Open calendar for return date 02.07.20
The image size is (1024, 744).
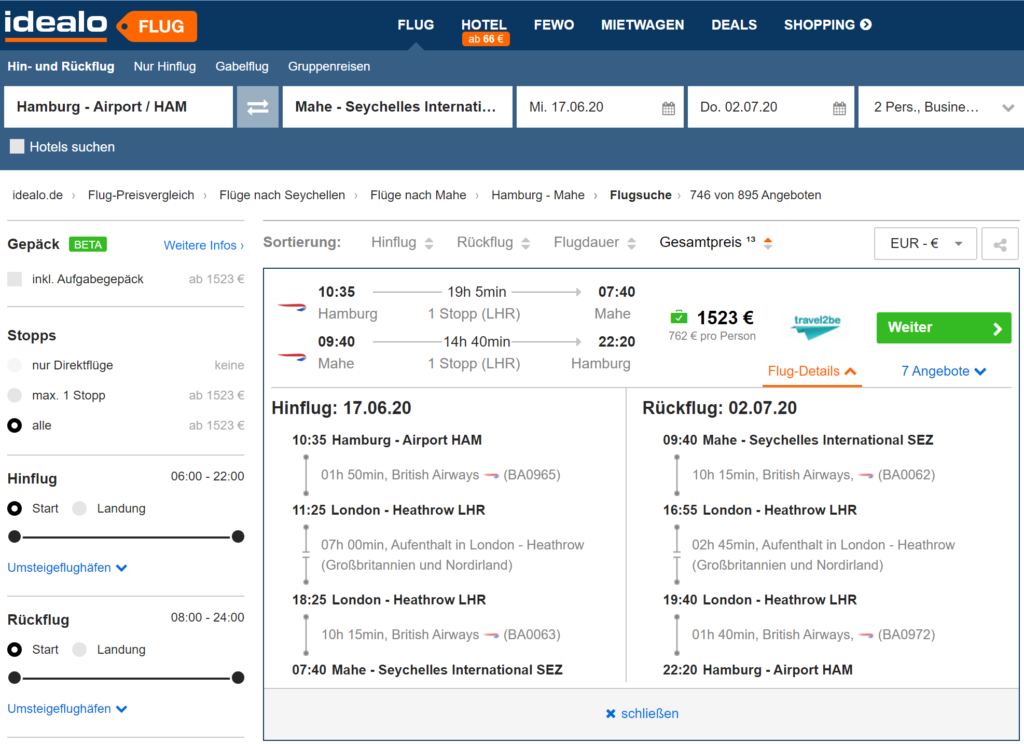[839, 108]
